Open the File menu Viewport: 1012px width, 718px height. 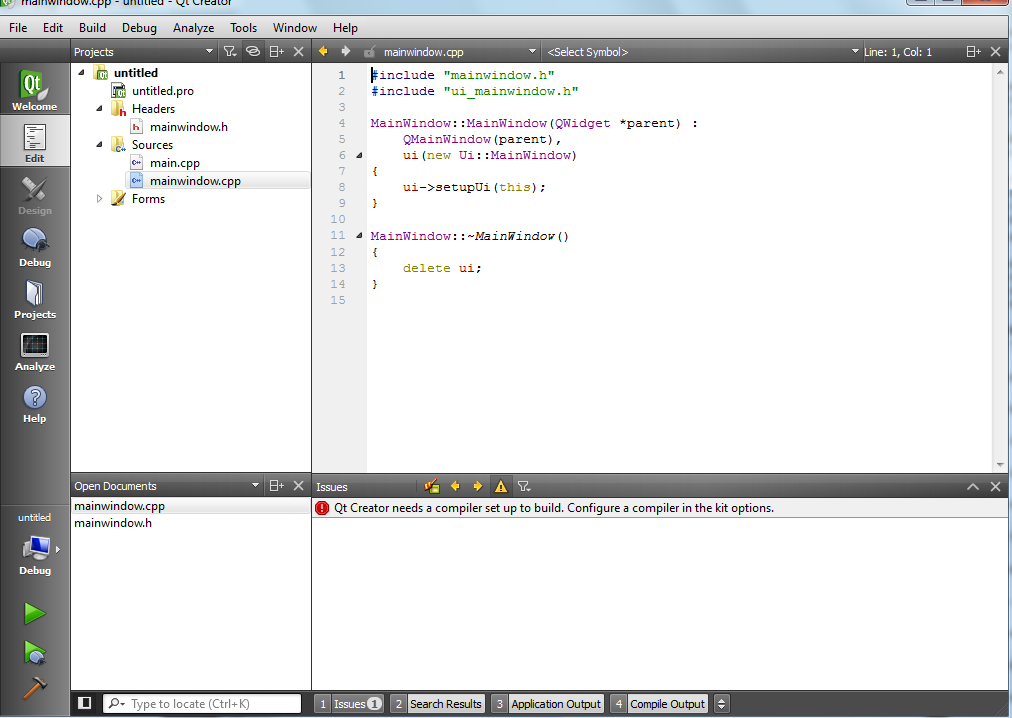click(x=18, y=28)
